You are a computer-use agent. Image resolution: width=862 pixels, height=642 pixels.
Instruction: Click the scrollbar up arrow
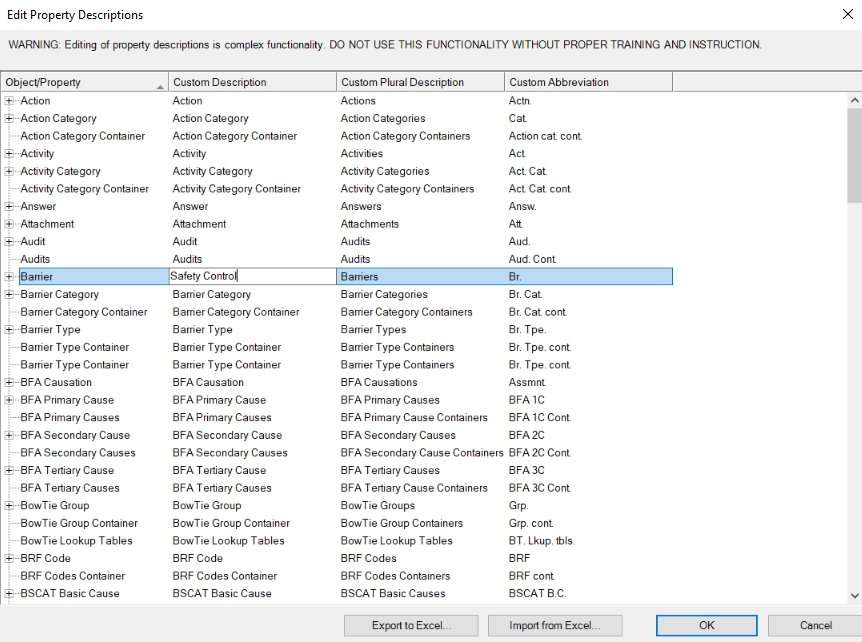coord(854,101)
